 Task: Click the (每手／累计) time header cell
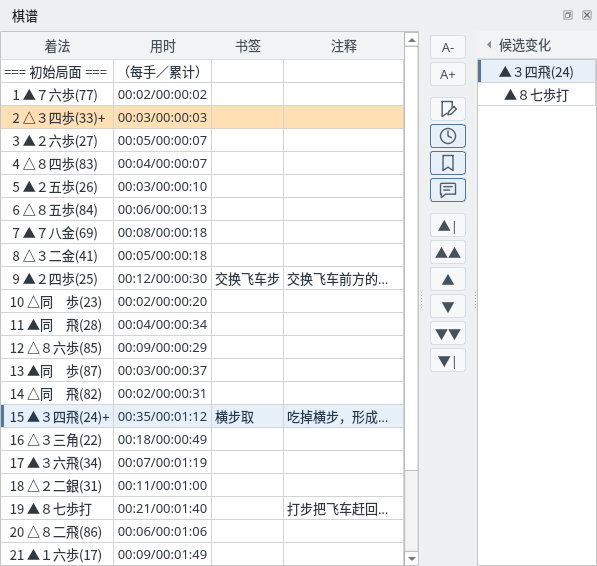pos(163,72)
